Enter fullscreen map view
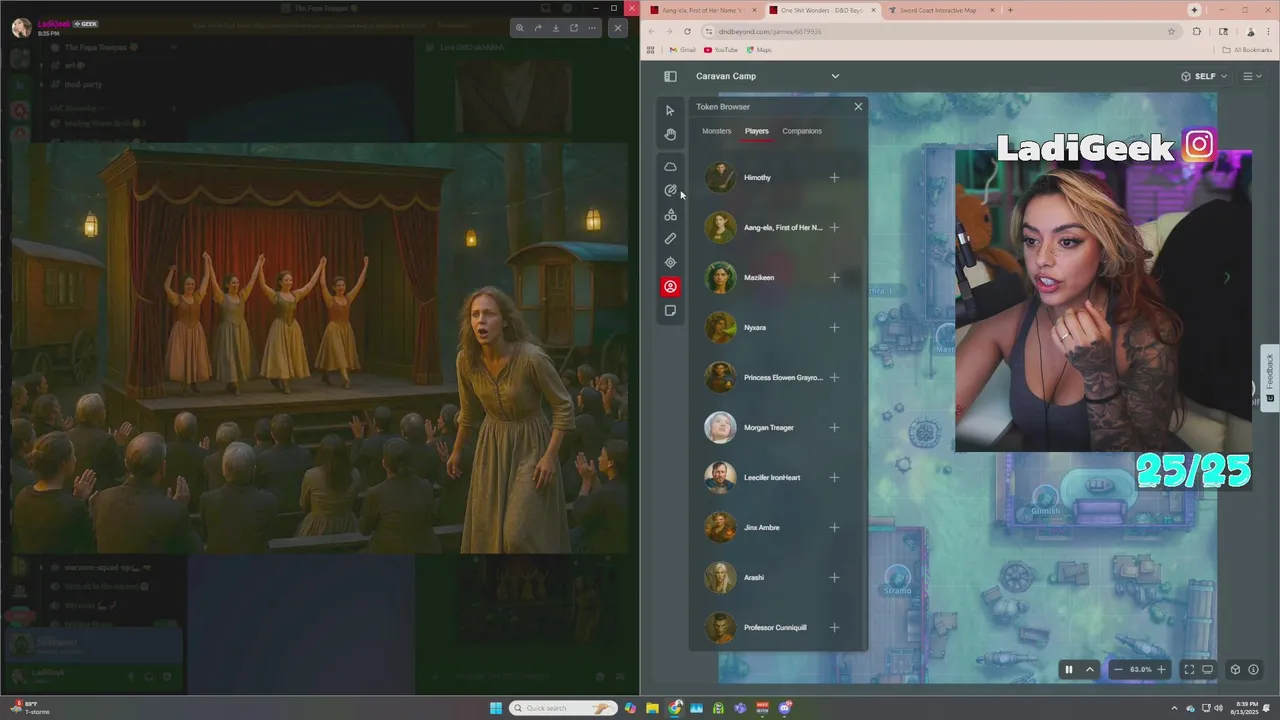The image size is (1280, 720). [1189, 669]
